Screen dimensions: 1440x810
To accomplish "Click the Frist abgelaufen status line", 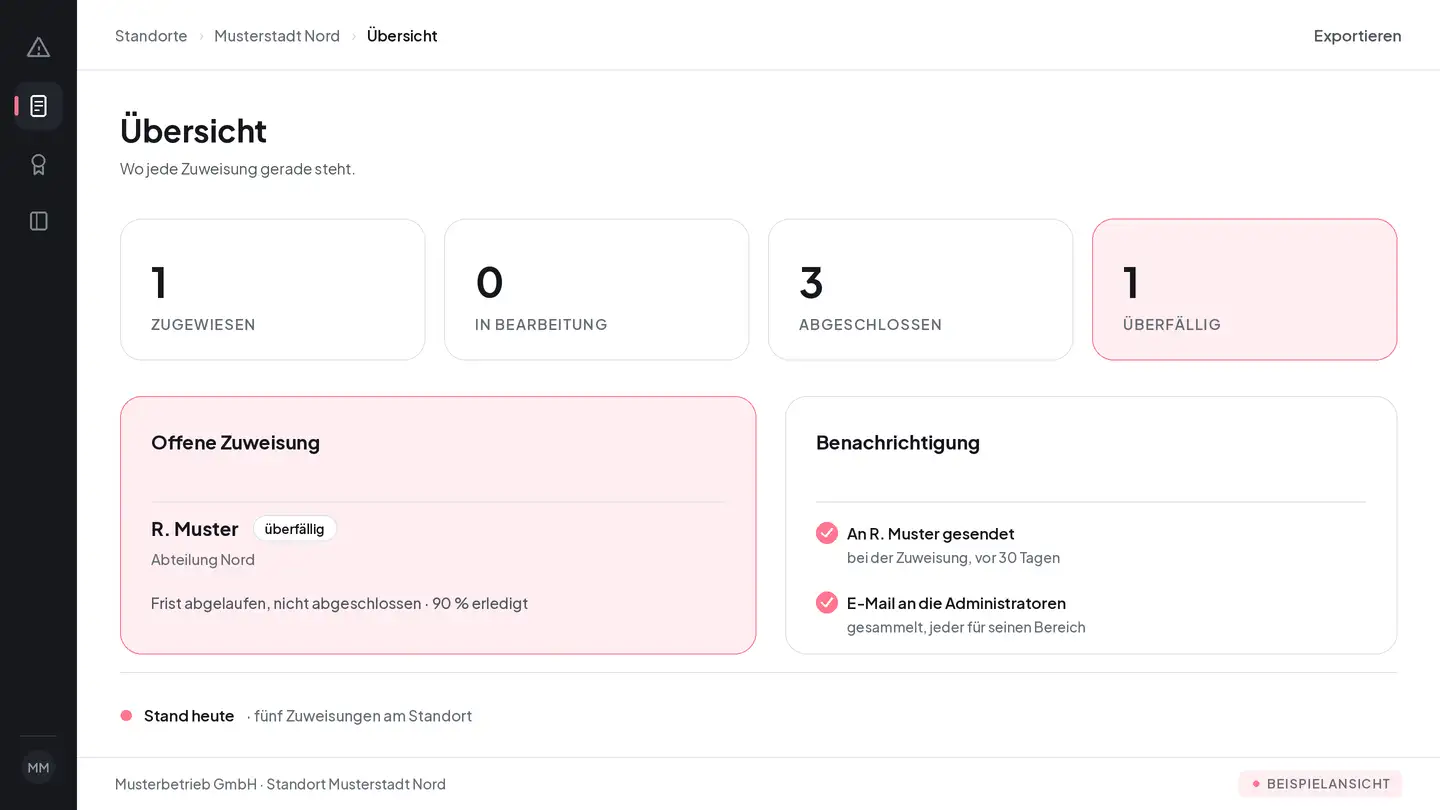I will pos(339,604).
